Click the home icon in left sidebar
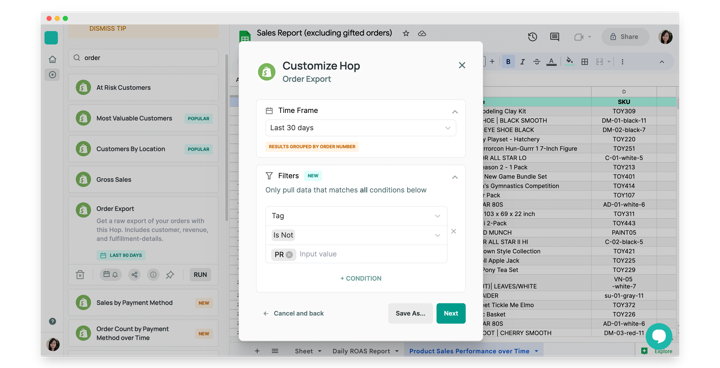The height and width of the screenshot is (368, 720). 52,59
